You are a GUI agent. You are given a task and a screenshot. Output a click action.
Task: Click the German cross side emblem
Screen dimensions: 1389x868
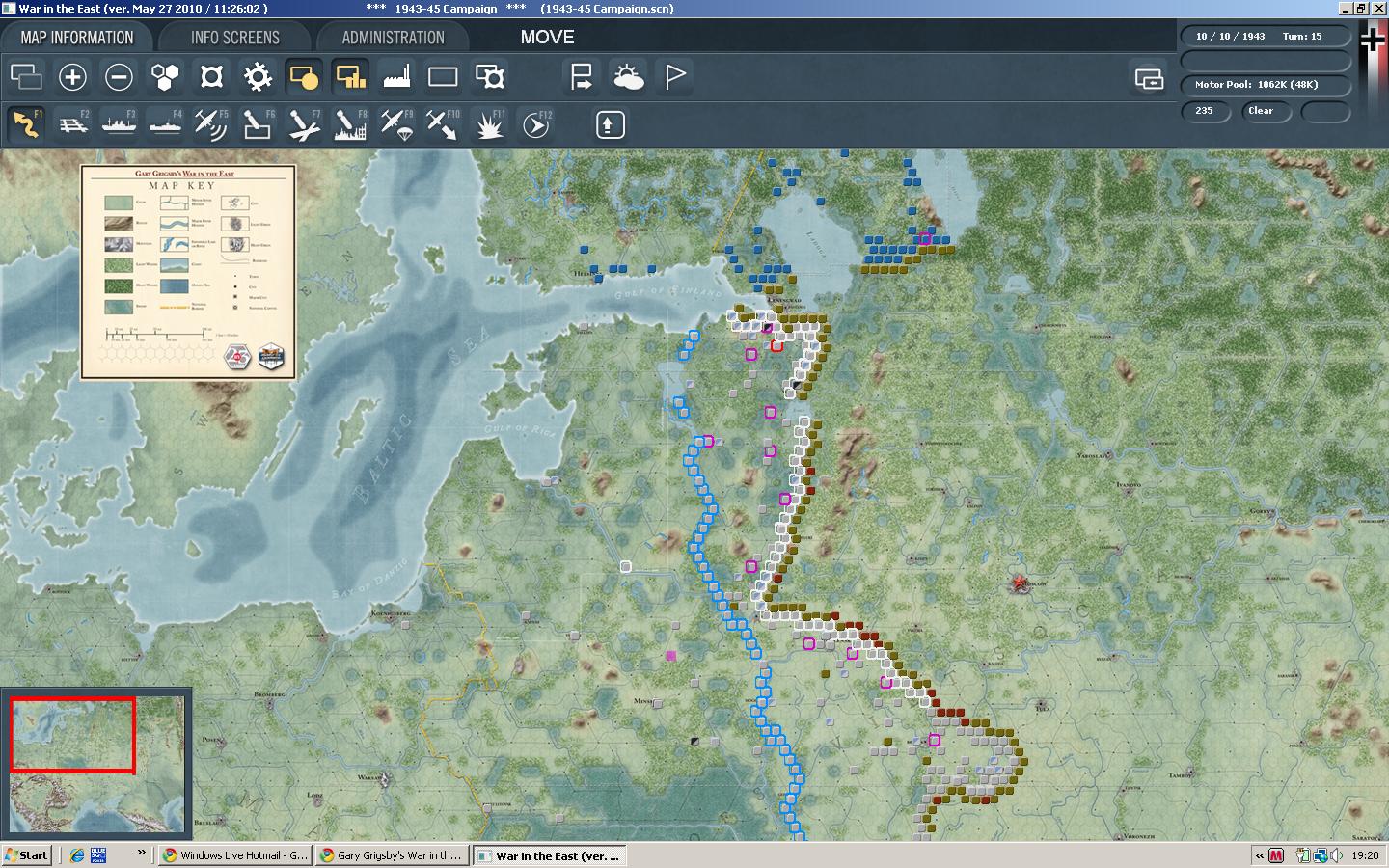[x=1372, y=39]
